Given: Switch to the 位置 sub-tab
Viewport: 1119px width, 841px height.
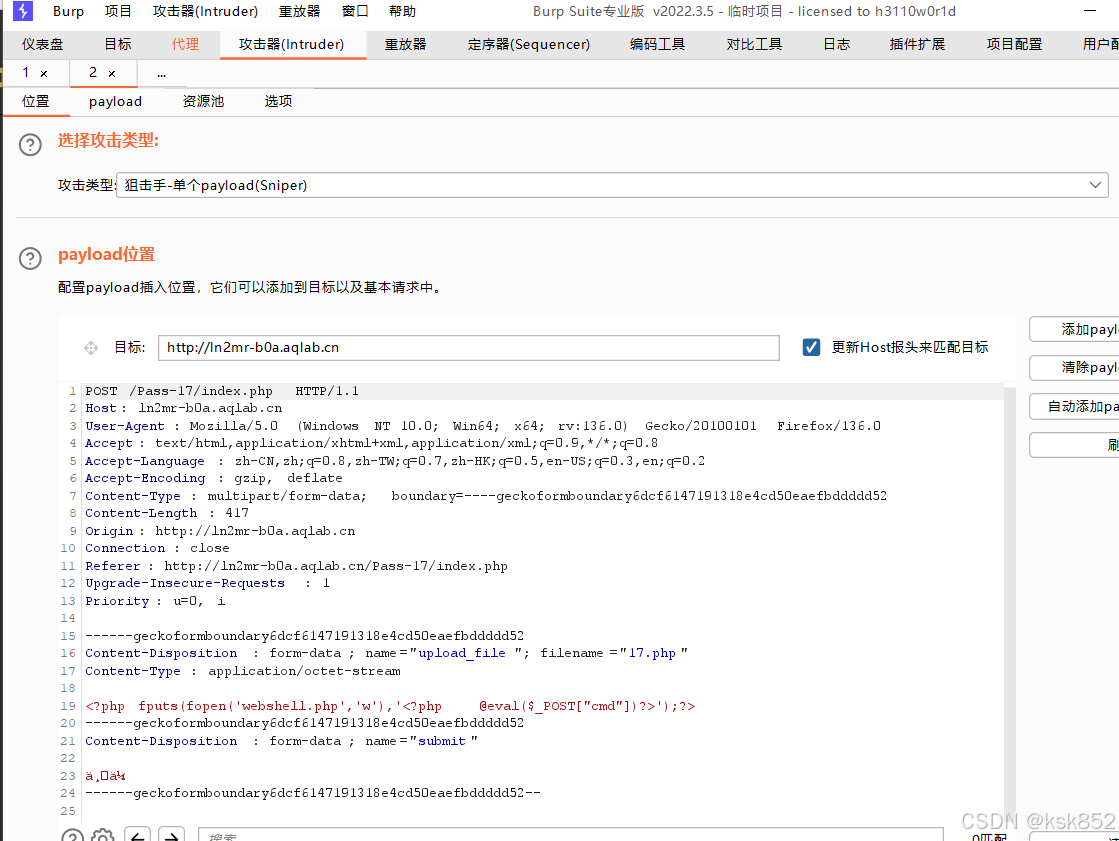Looking at the screenshot, I should point(36,101).
